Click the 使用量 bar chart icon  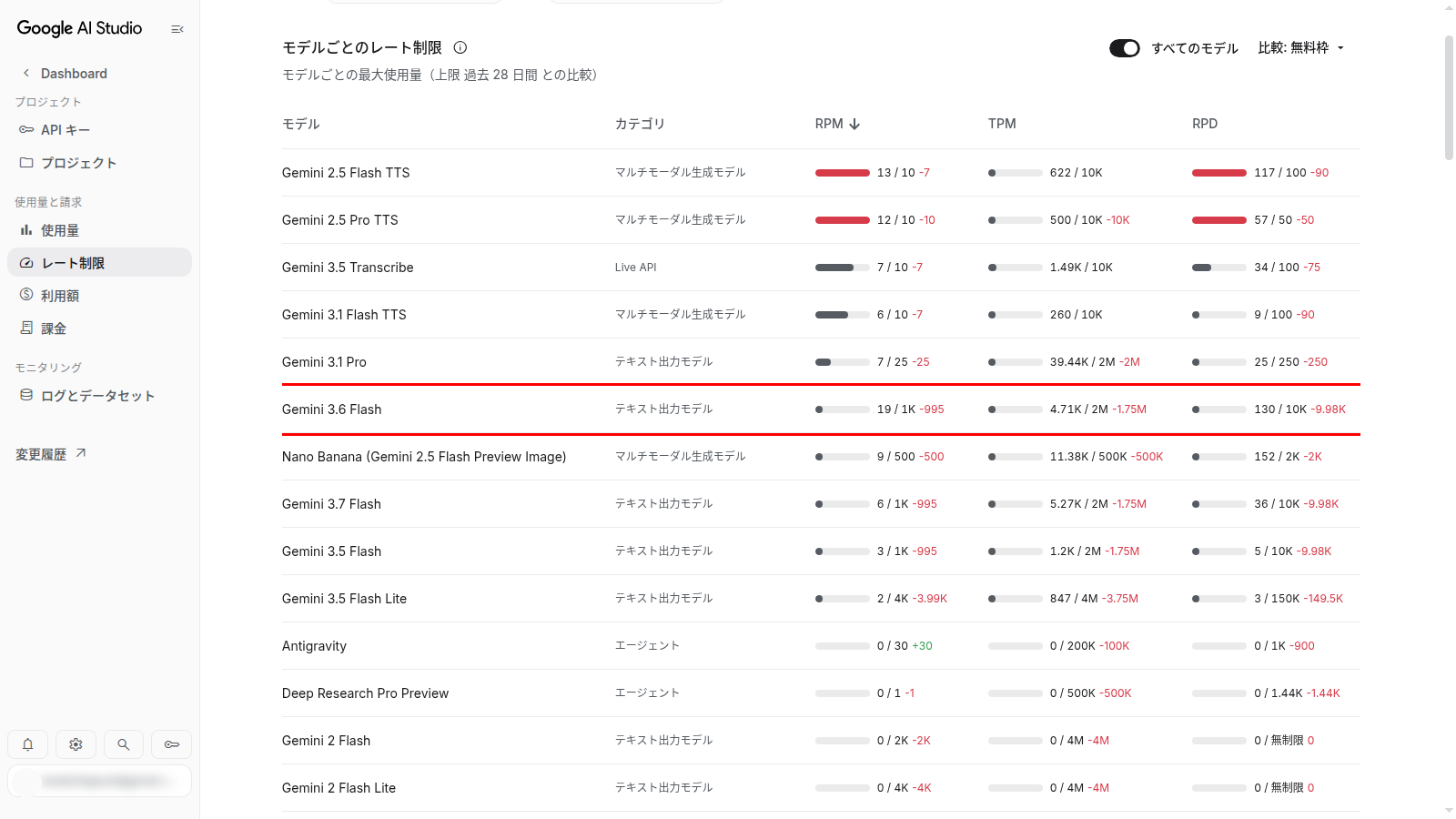pyautogui.click(x=26, y=230)
